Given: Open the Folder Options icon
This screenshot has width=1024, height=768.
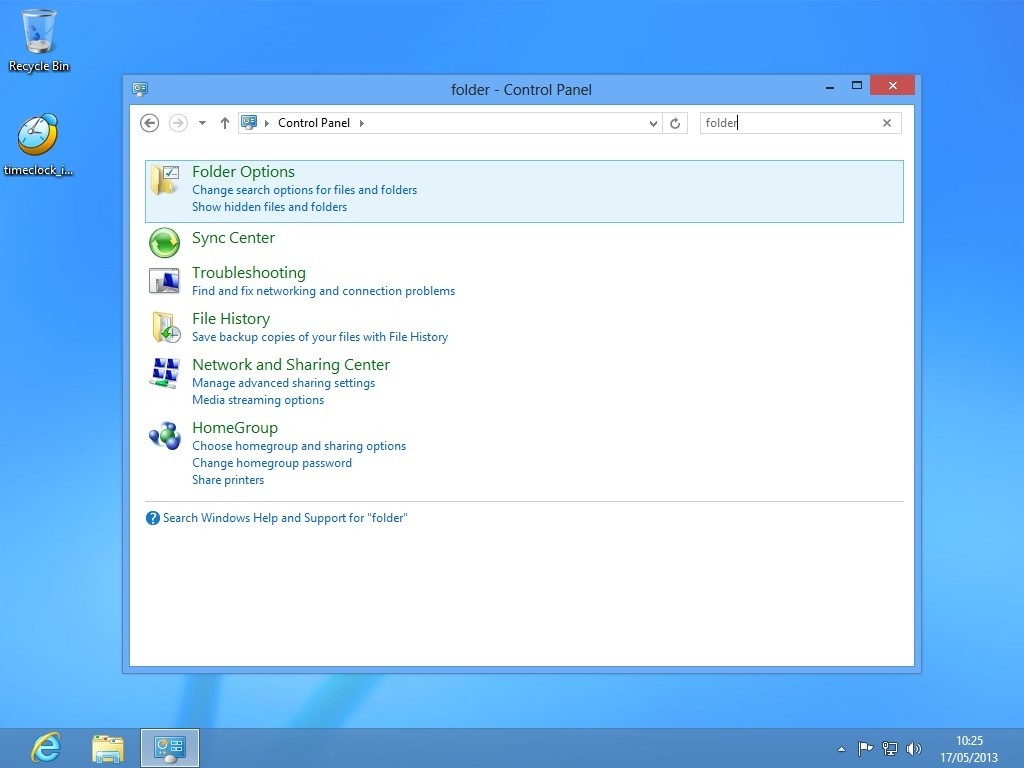Looking at the screenshot, I should click(165, 180).
